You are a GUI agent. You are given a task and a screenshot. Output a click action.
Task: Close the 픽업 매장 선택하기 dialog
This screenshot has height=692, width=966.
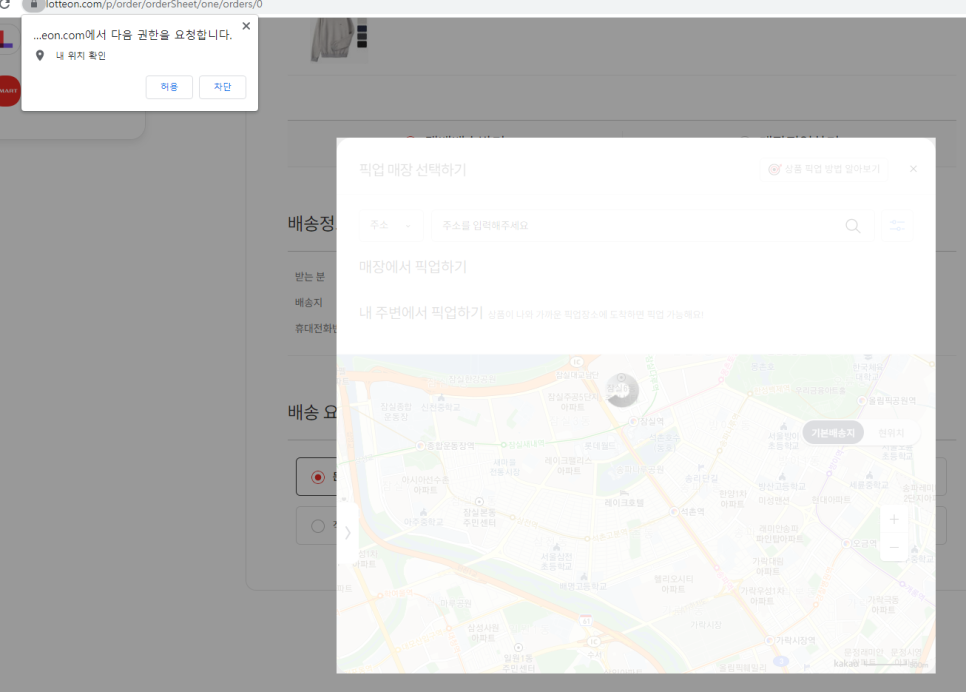click(x=913, y=169)
